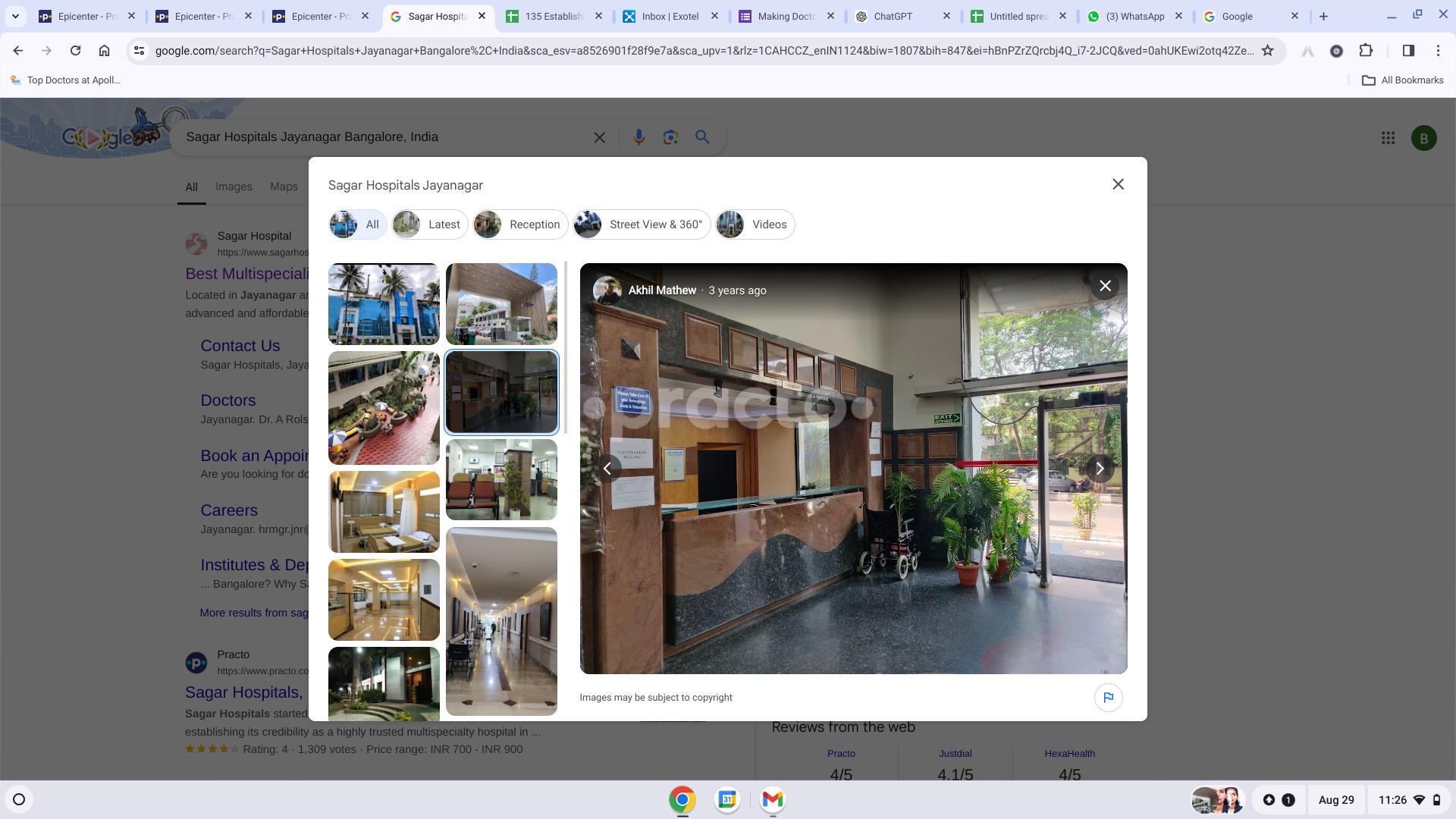Open Chrome three-dot menu
Viewport: 1456px width, 819px height.
click(1438, 51)
